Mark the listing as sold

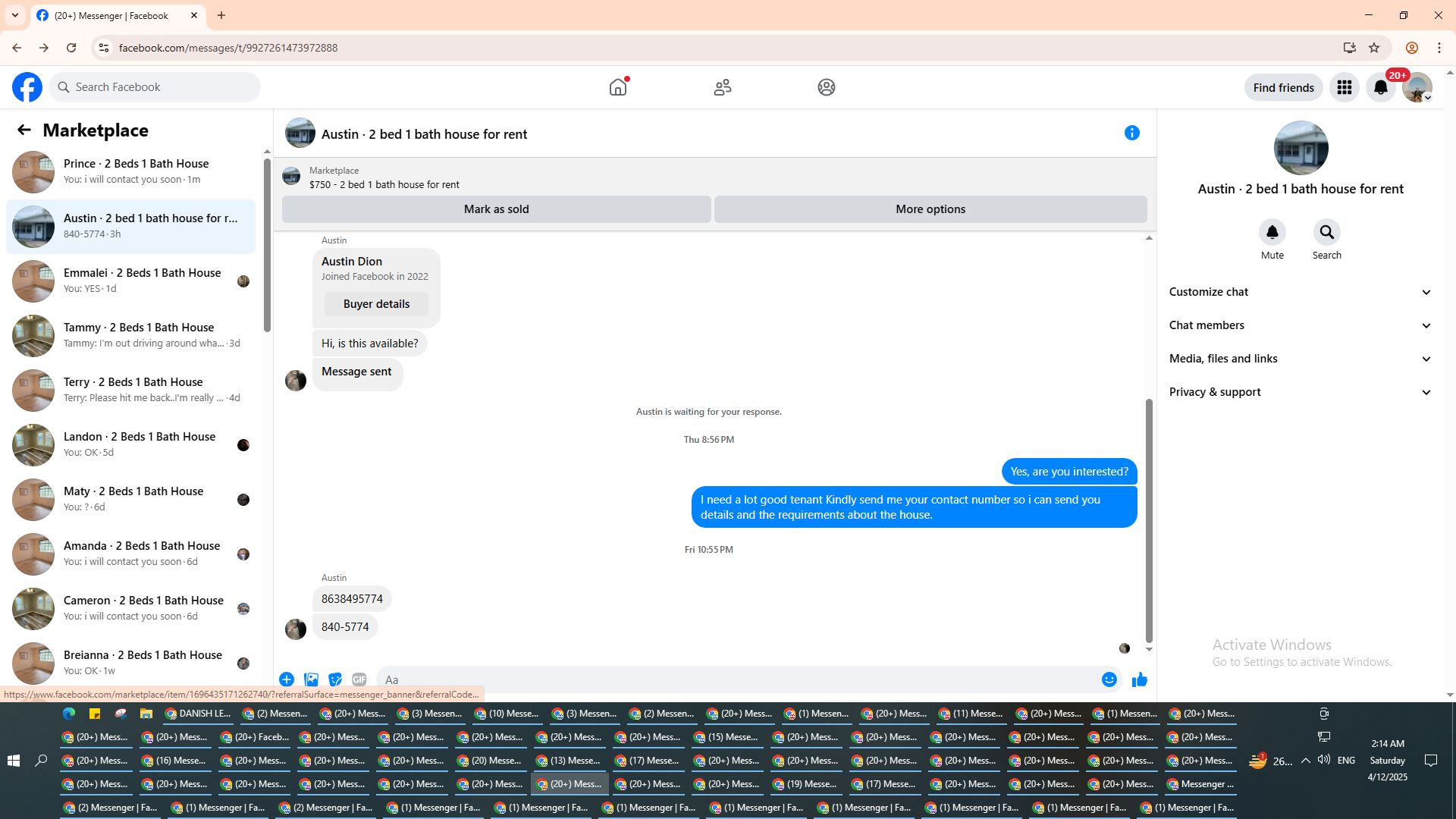(x=497, y=209)
